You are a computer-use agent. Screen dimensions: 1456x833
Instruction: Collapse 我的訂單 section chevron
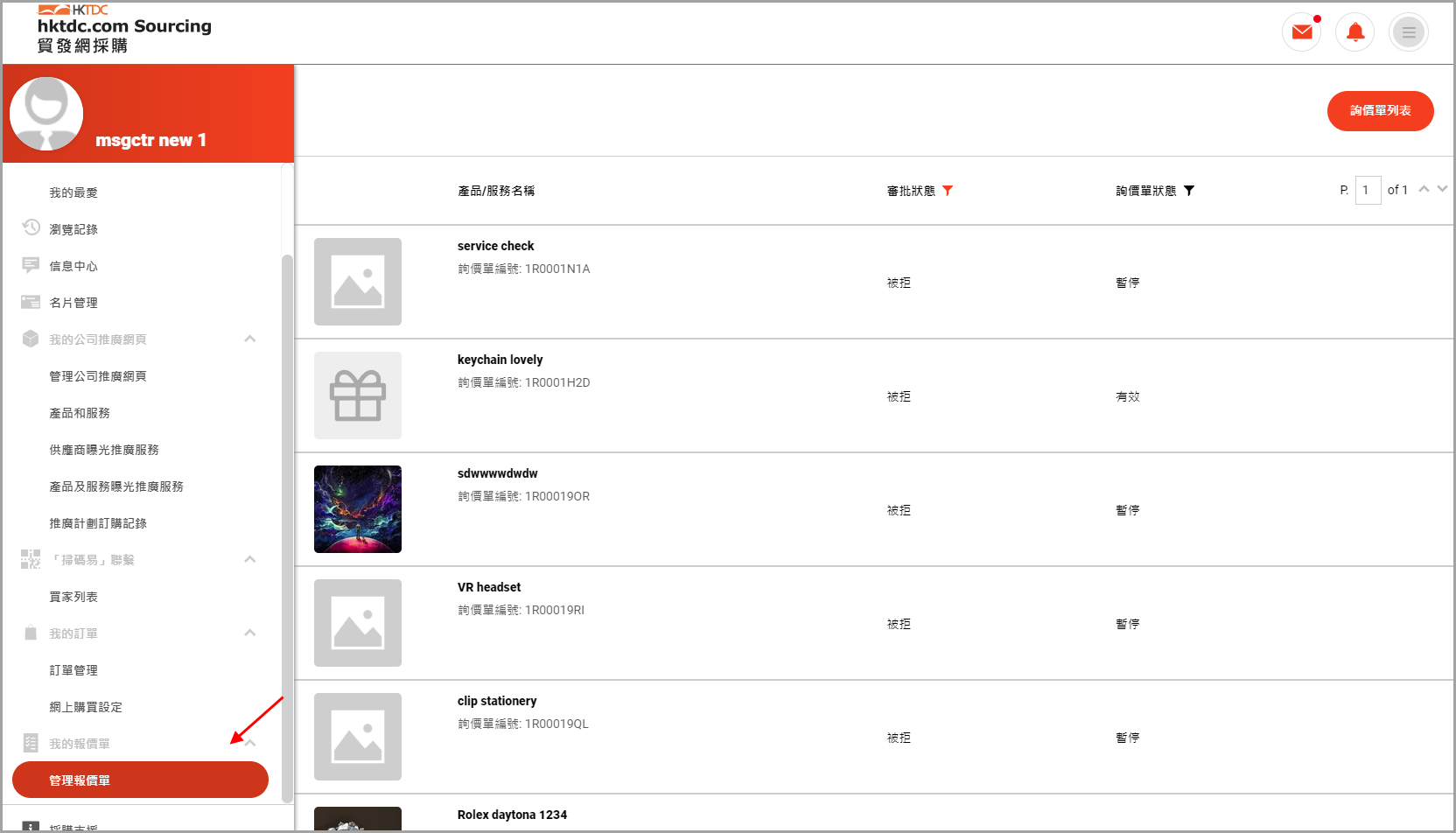coord(250,633)
